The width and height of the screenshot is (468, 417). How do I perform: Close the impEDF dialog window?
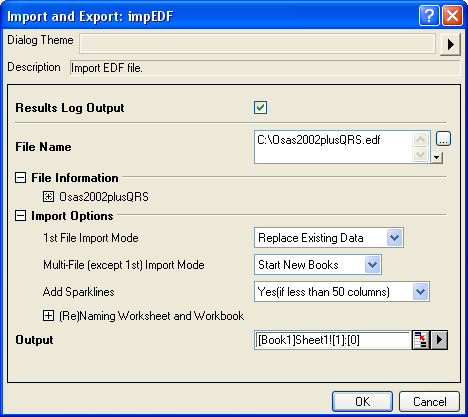click(x=452, y=16)
